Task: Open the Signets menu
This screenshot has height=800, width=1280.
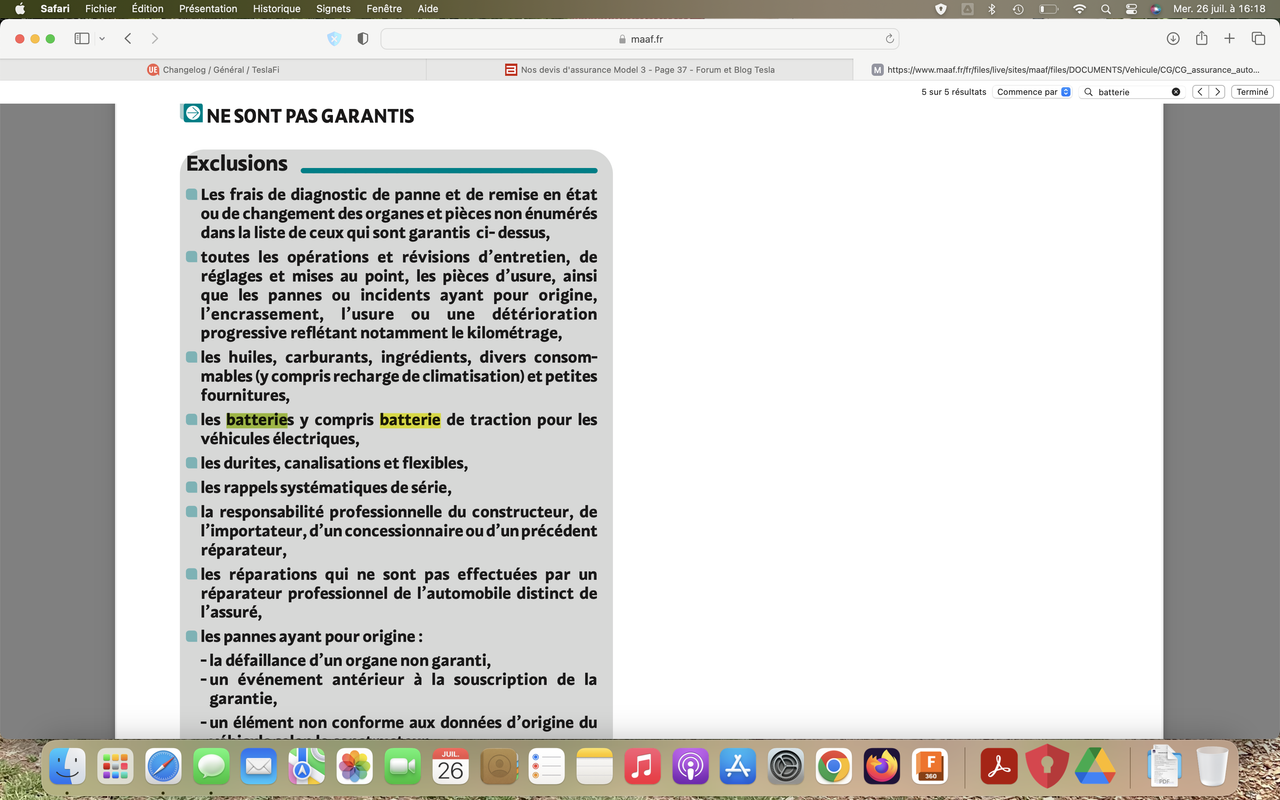Action: pyautogui.click(x=333, y=9)
